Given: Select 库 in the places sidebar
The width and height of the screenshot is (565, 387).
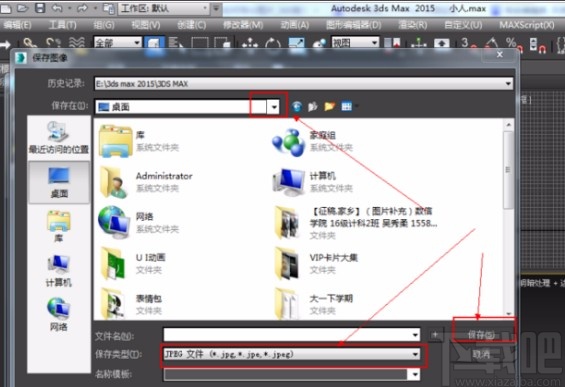Looking at the screenshot, I should point(59,226).
